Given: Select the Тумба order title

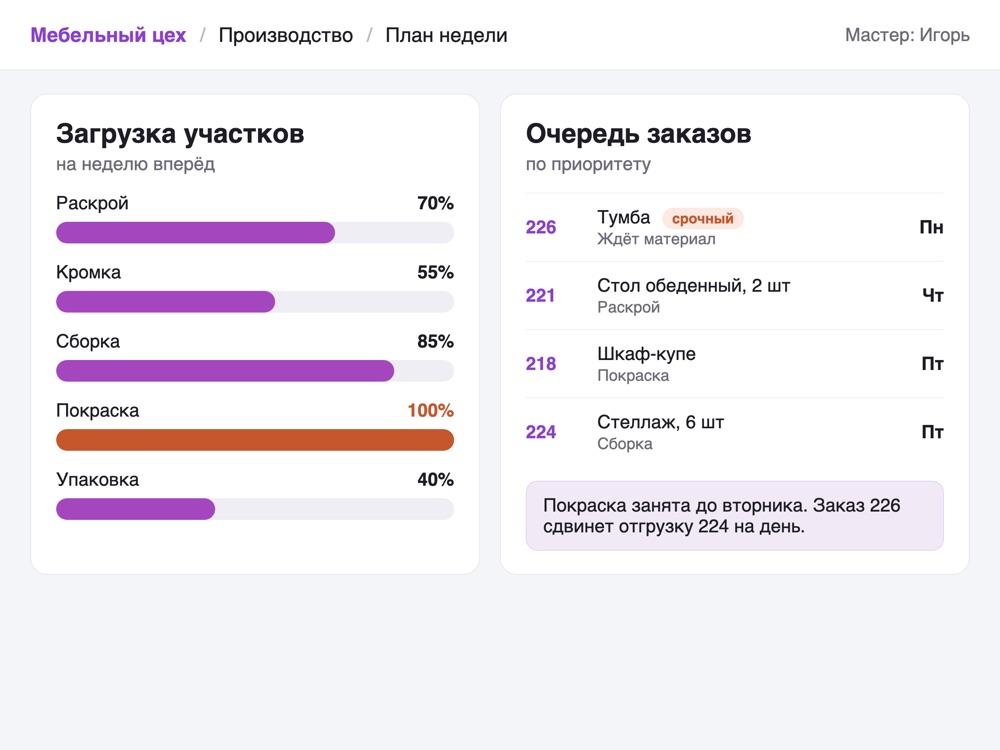Looking at the screenshot, I should point(624,217).
